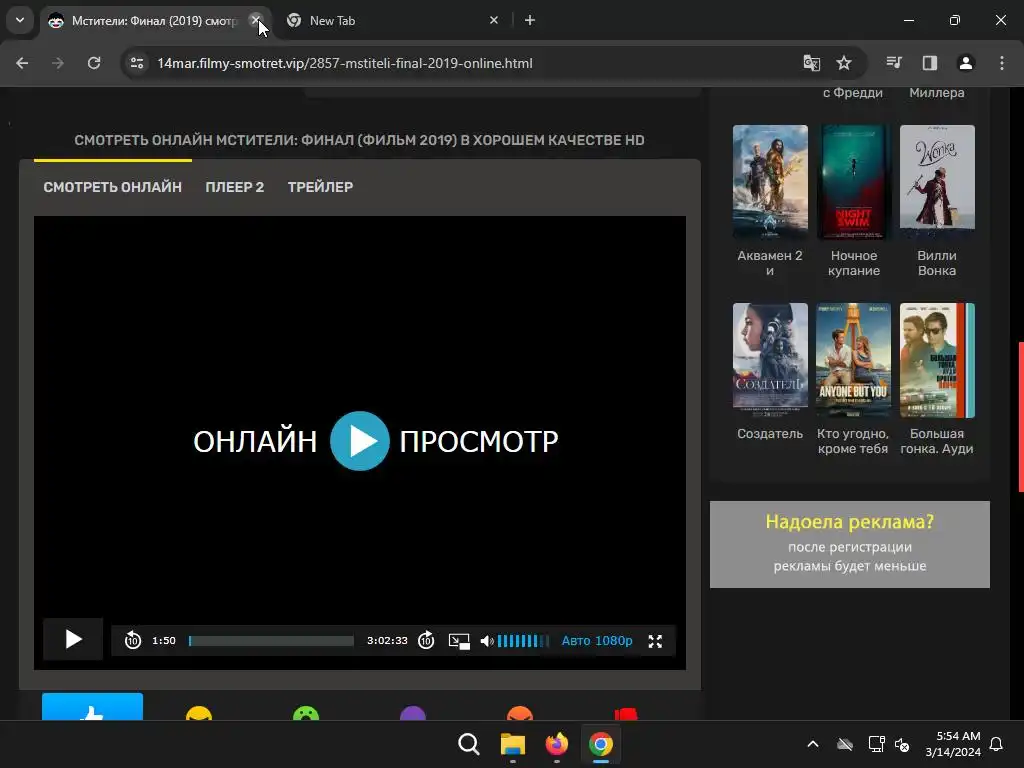Switch to СМОТРЕТЬ ОНЛАЙН tab
This screenshot has height=768, width=1024.
pos(112,187)
